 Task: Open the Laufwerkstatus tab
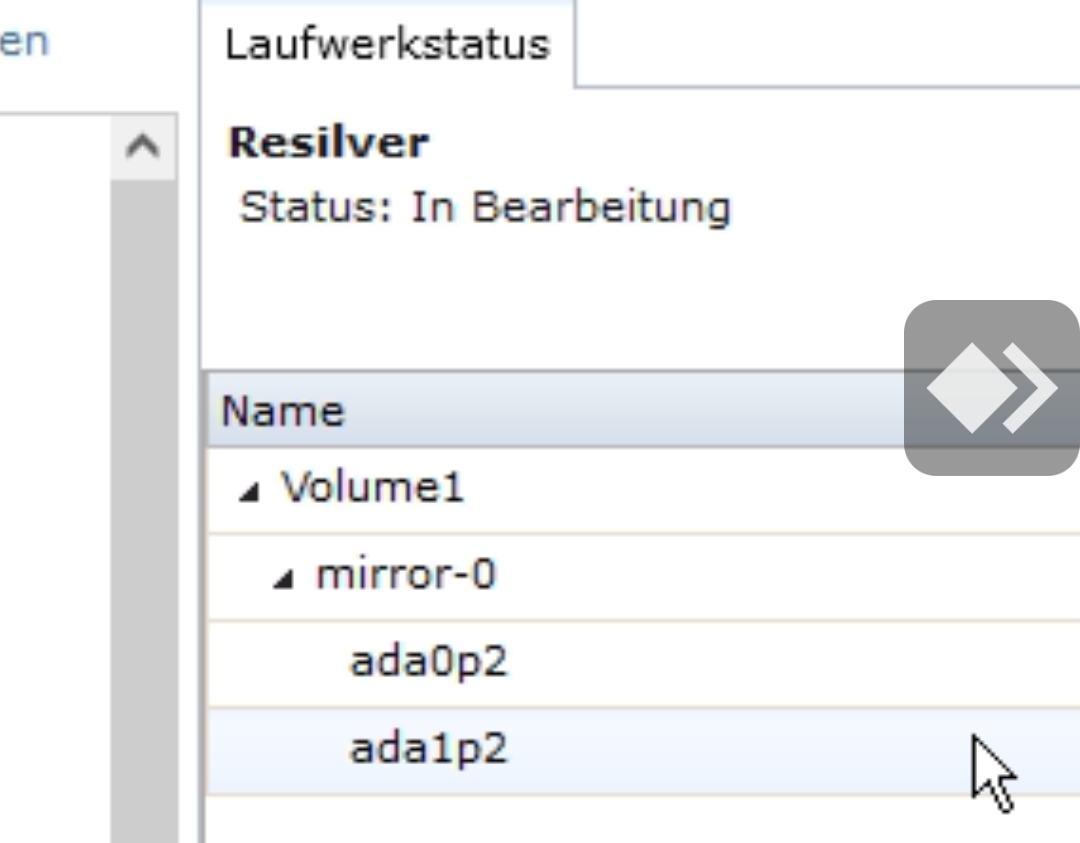(387, 44)
